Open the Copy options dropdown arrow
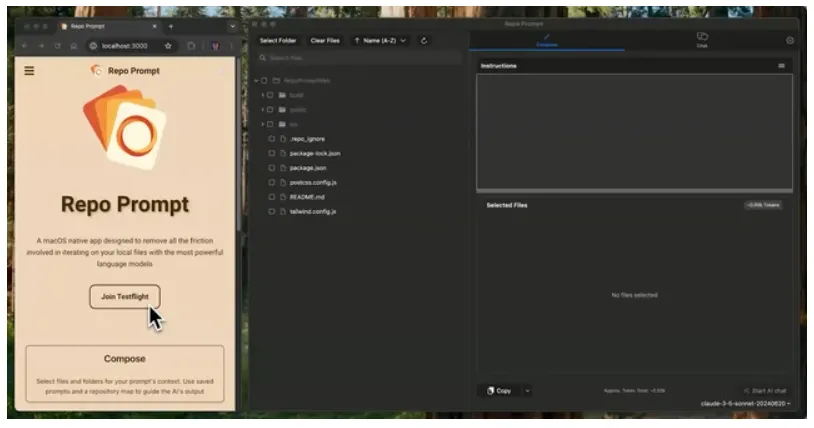Screen dimensions: 814x428 (x=527, y=391)
